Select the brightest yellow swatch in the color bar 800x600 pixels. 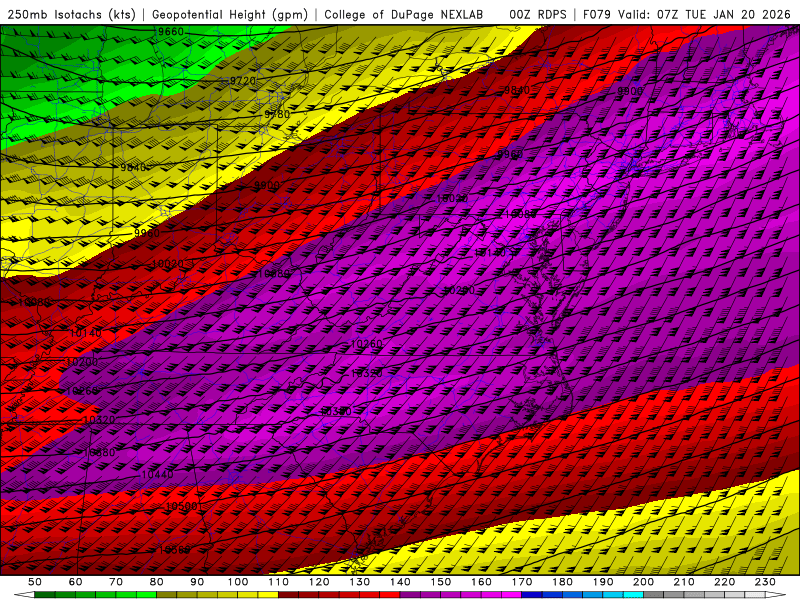268,594
